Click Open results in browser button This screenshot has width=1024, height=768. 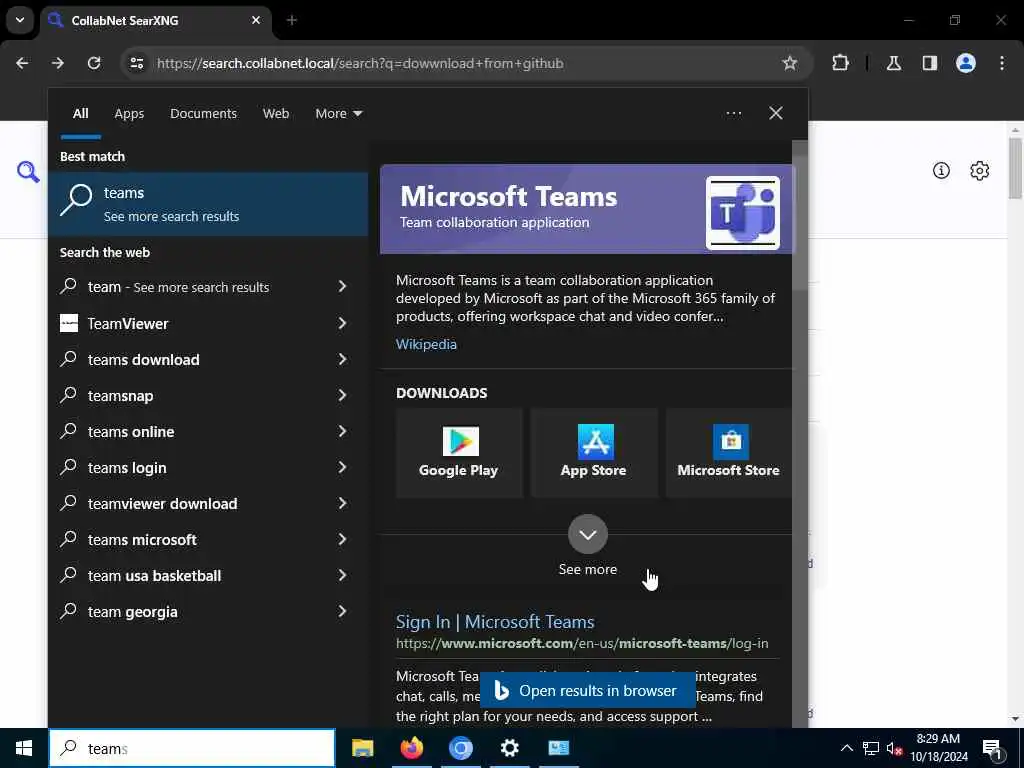point(588,690)
